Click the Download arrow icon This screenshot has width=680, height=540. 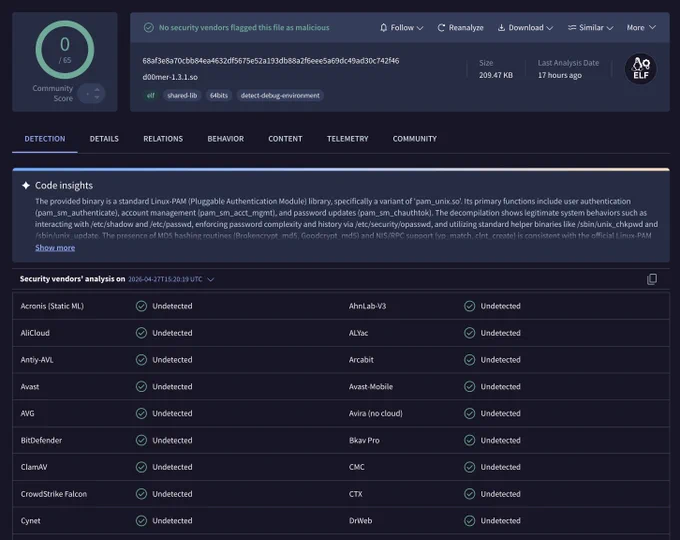(501, 28)
